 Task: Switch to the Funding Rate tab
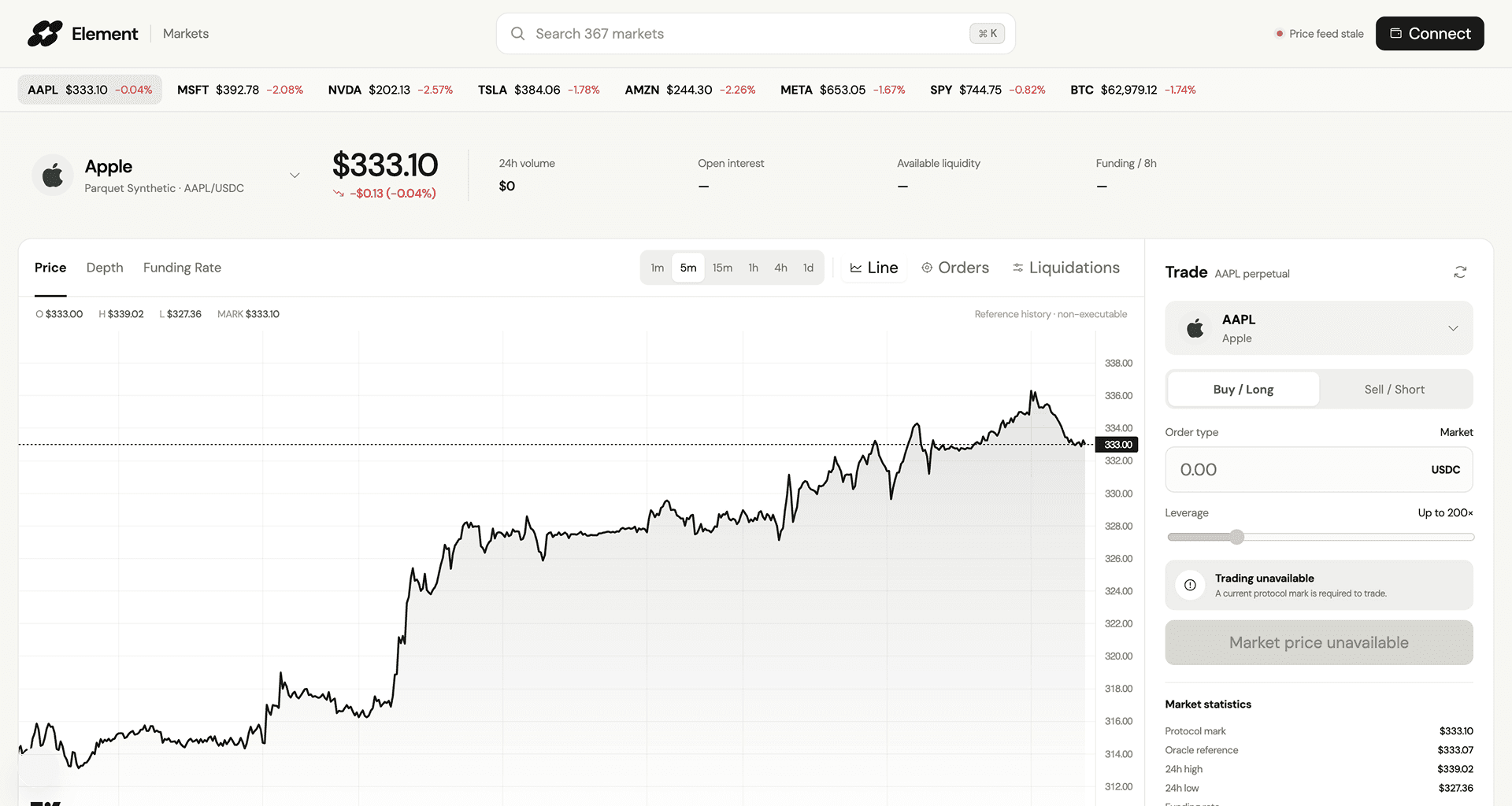182,268
